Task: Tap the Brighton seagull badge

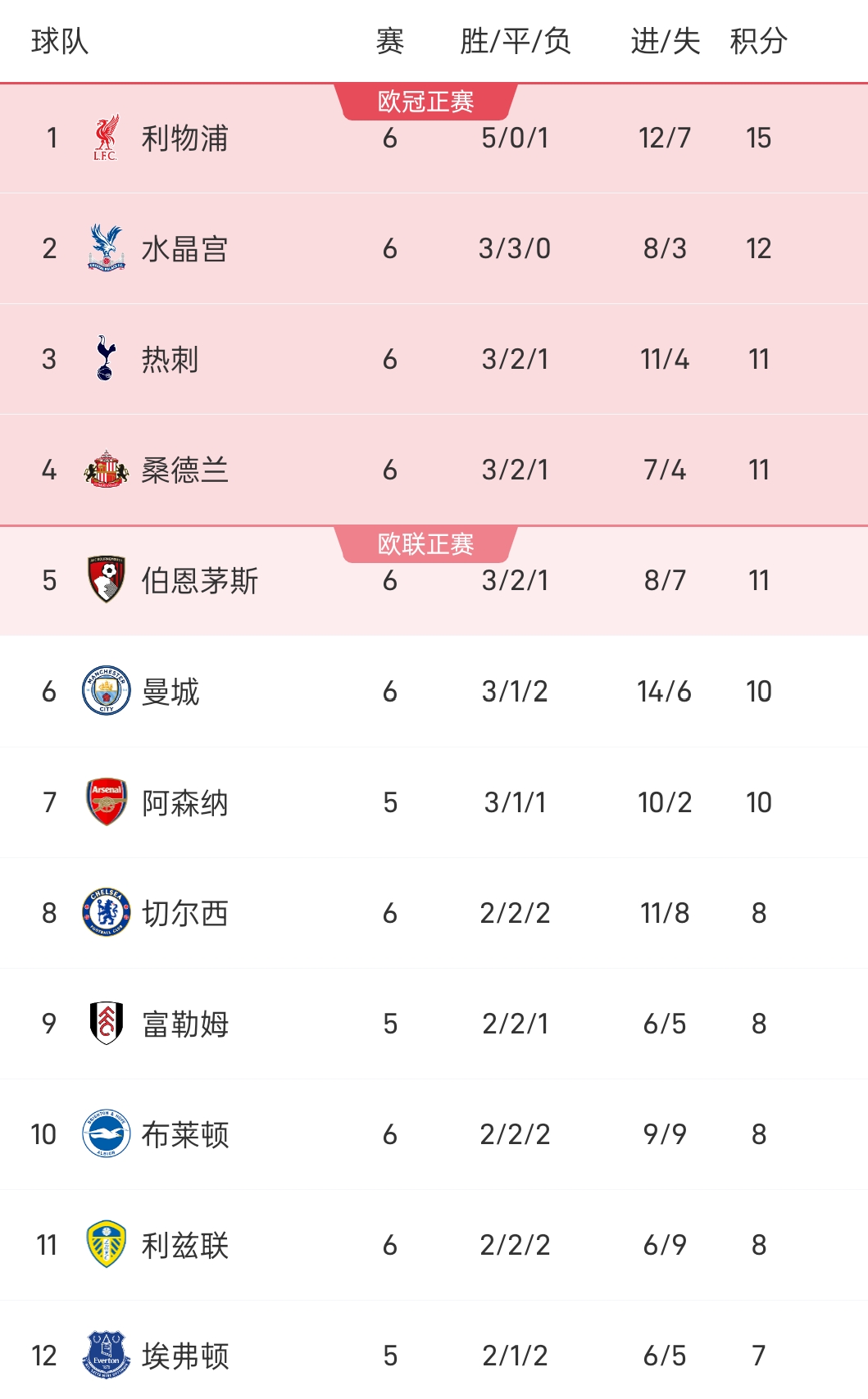Action: (106, 1133)
